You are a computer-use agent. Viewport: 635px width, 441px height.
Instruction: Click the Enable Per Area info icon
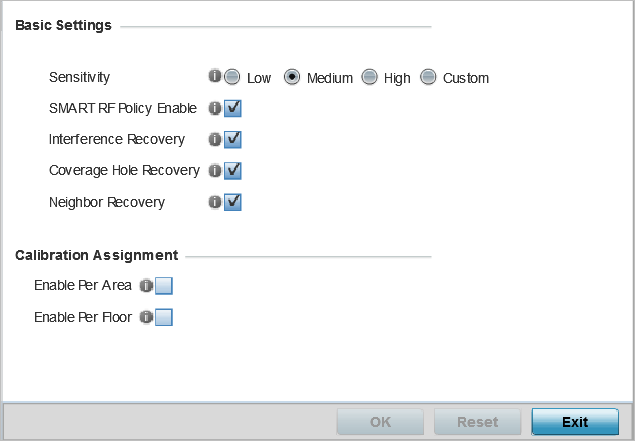(146, 286)
